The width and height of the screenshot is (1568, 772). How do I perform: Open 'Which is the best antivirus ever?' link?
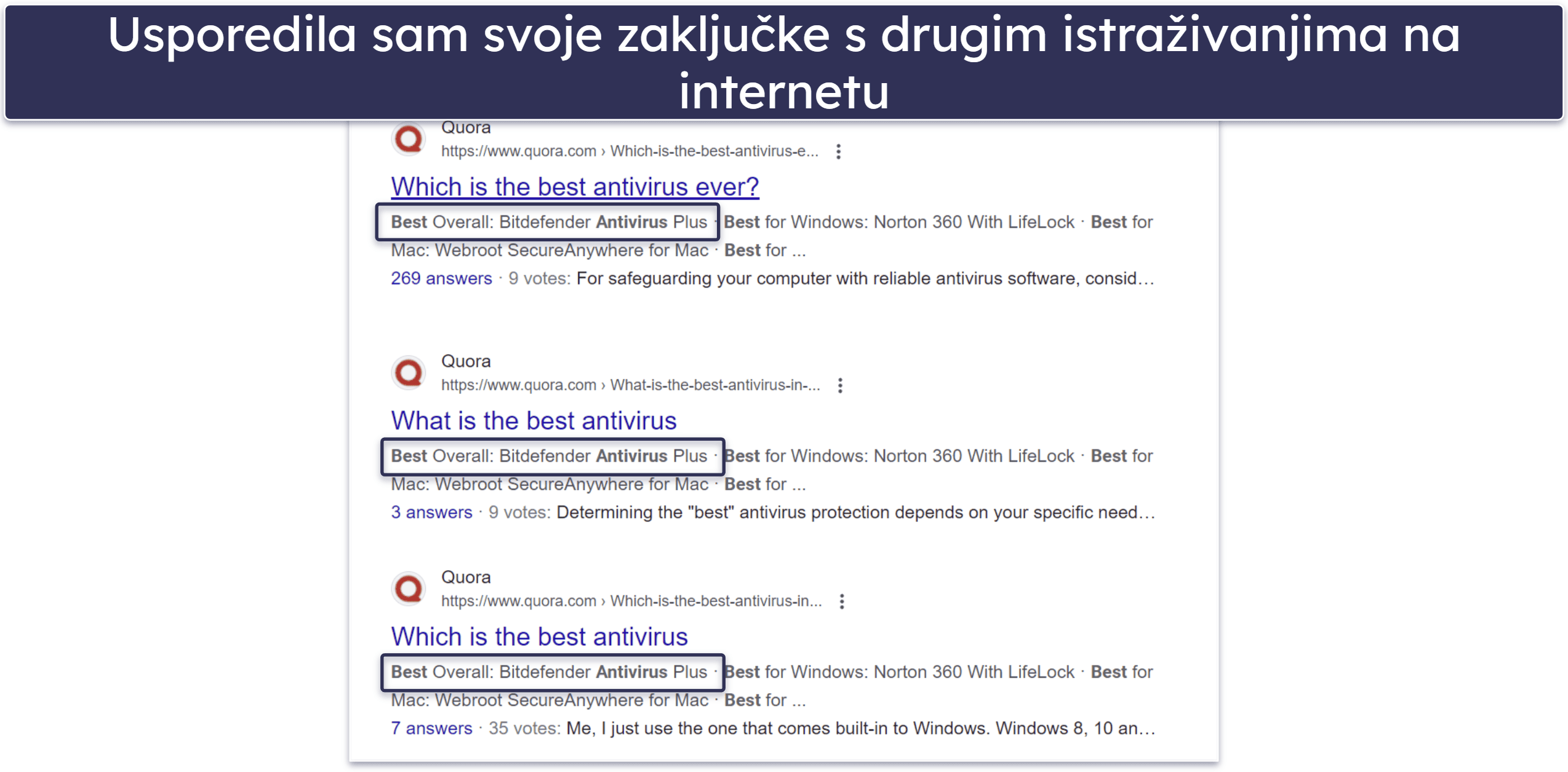[575, 187]
